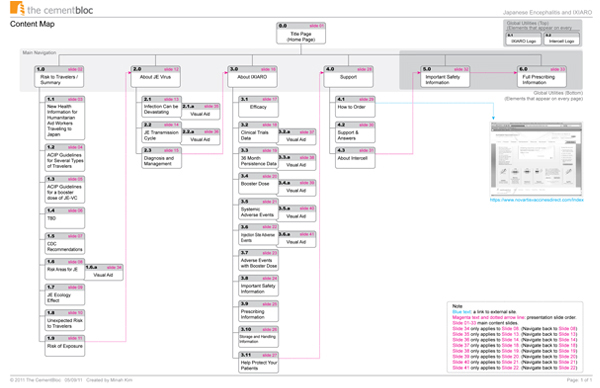The height and width of the screenshot is (388, 600).
Task: Click the Note heading in the legend box
Action: (457, 306)
